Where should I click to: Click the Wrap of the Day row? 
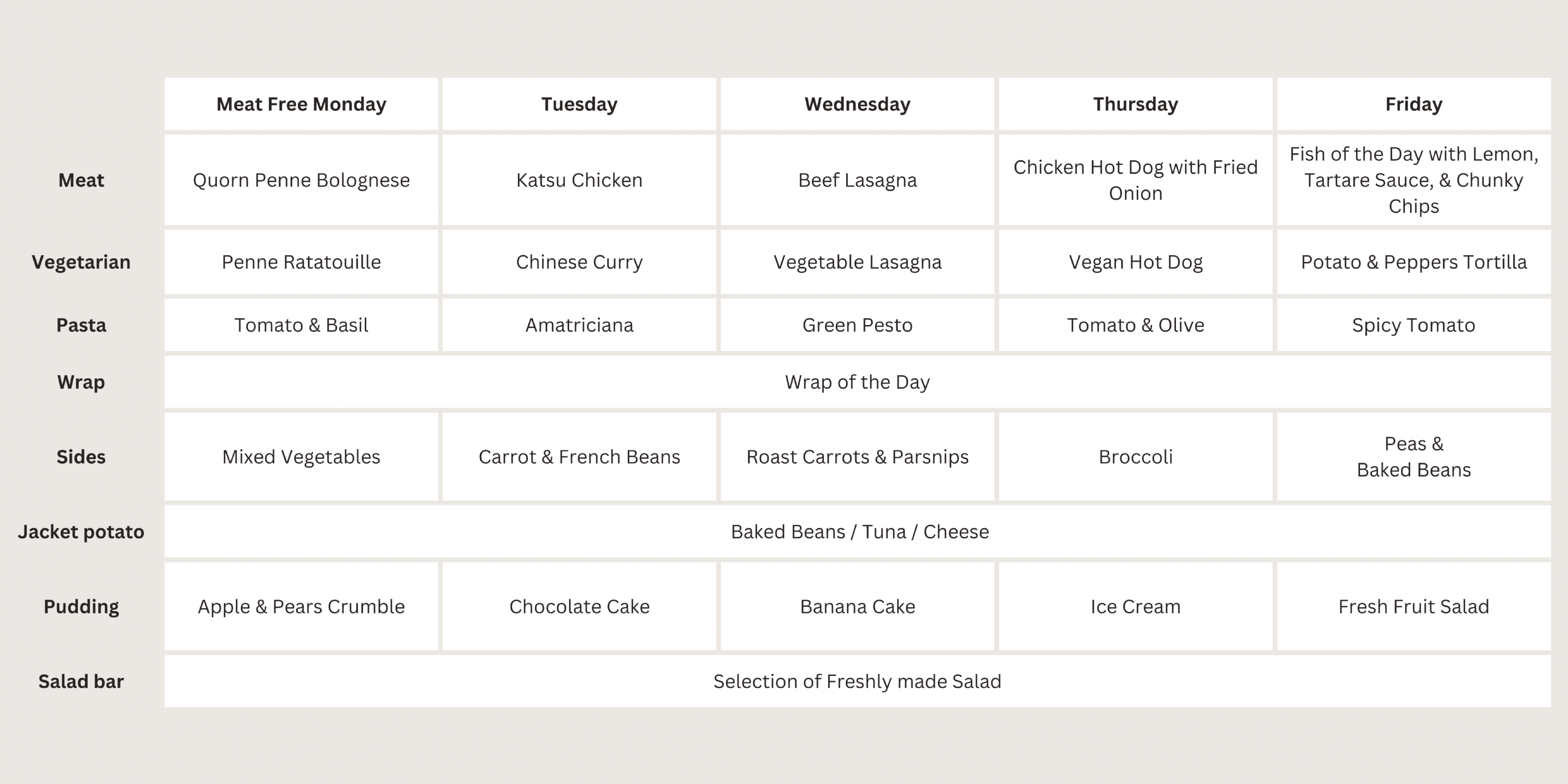(x=857, y=382)
